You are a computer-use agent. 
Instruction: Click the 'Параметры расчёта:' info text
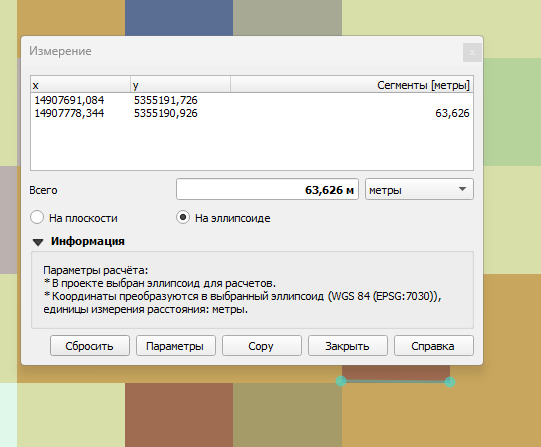point(96,270)
